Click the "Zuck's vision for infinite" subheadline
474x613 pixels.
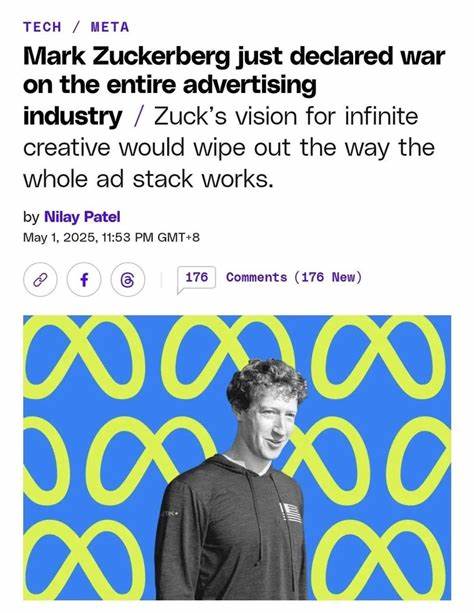coord(286,117)
